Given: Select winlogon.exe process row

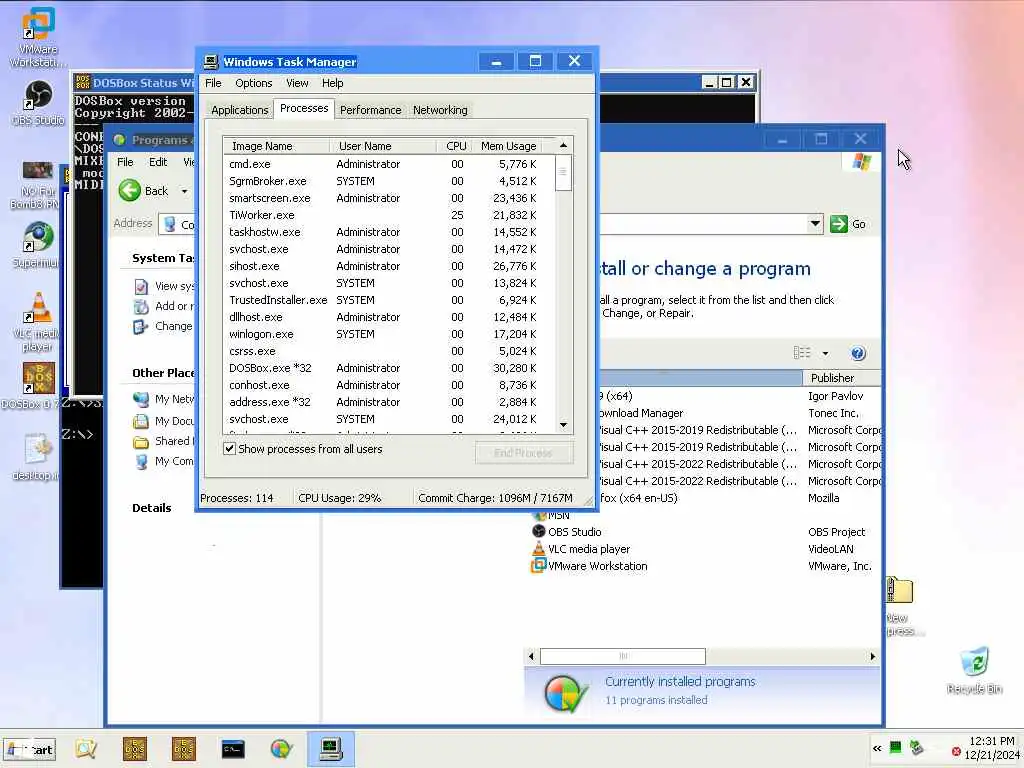Looking at the screenshot, I should (x=389, y=334).
